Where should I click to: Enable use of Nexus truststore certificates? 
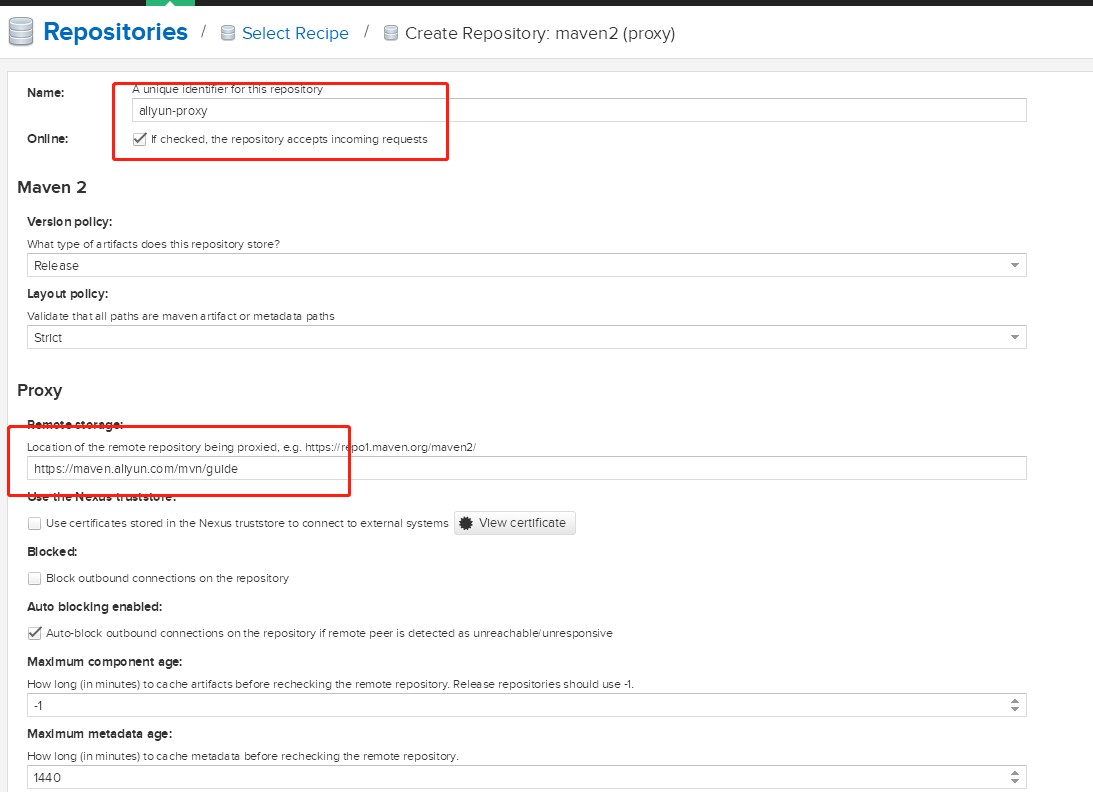[35, 523]
